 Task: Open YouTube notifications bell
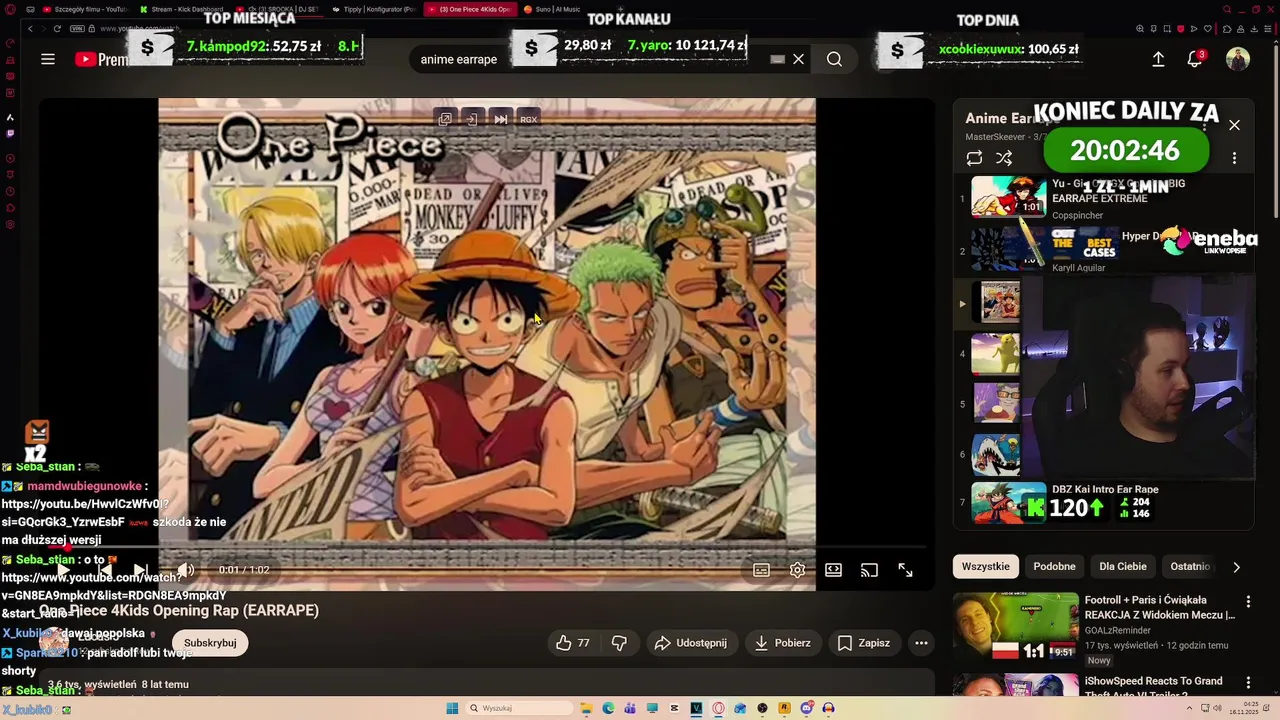[x=1194, y=59]
